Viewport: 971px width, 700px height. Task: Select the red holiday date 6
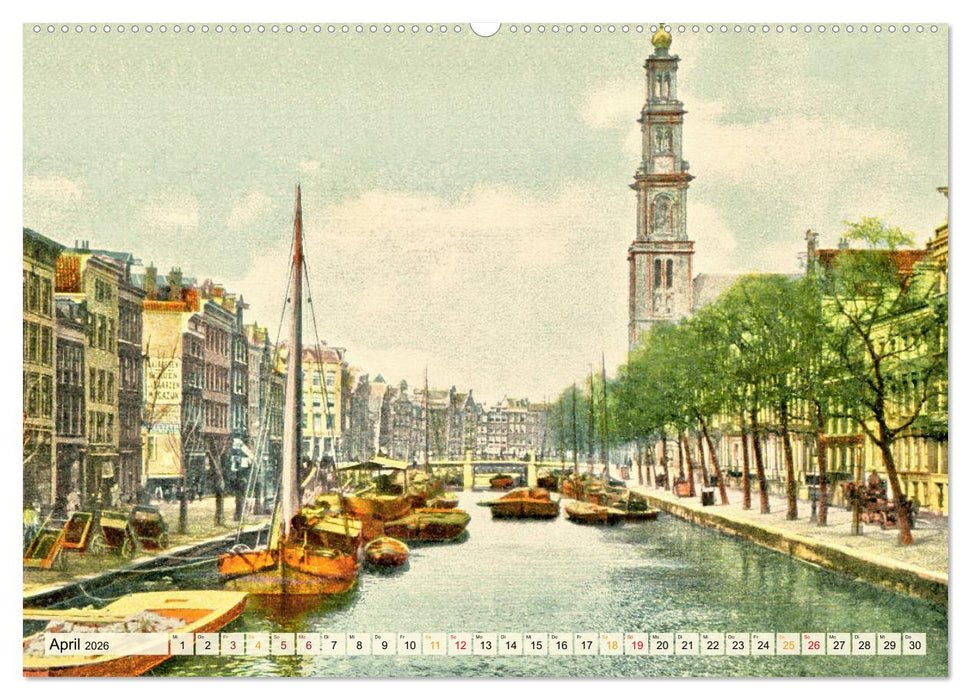[x=310, y=645]
